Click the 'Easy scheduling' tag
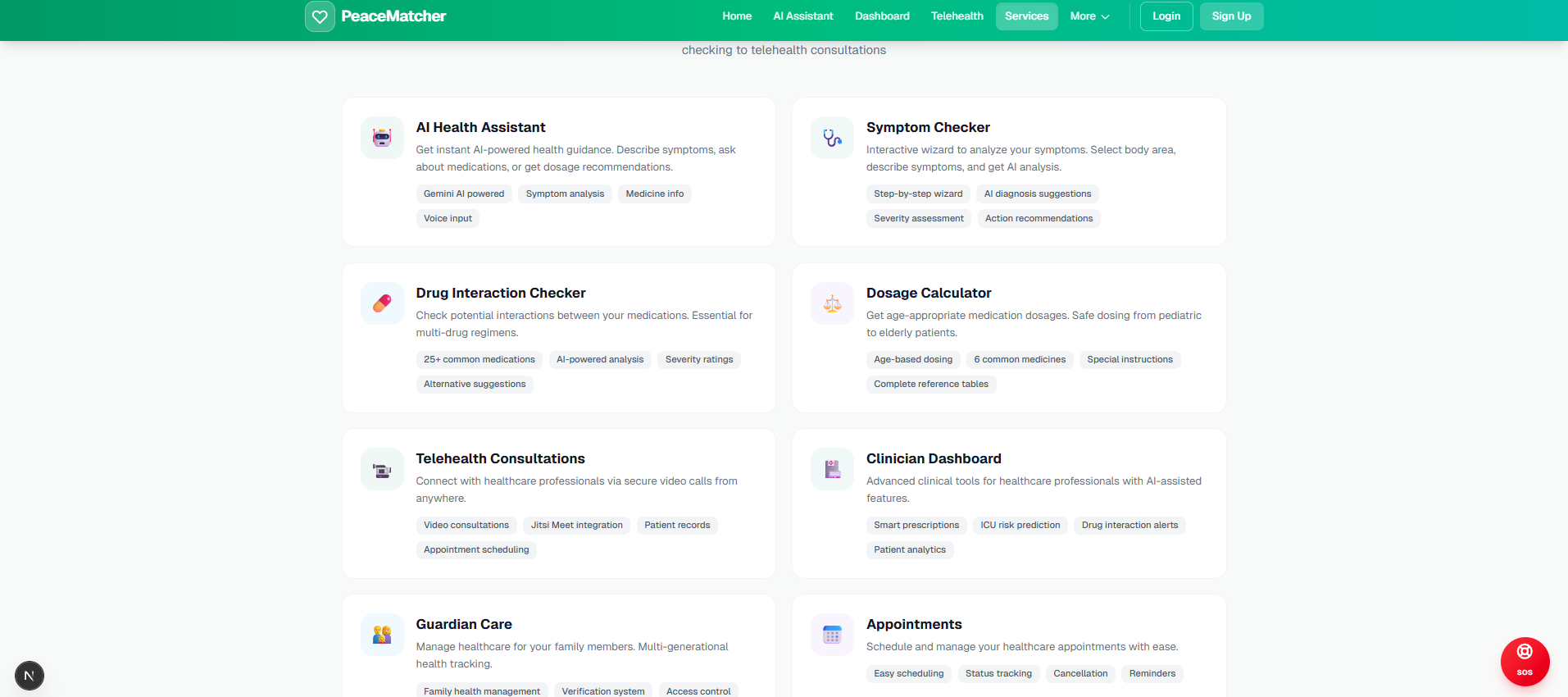The height and width of the screenshot is (697, 1568). (909, 674)
